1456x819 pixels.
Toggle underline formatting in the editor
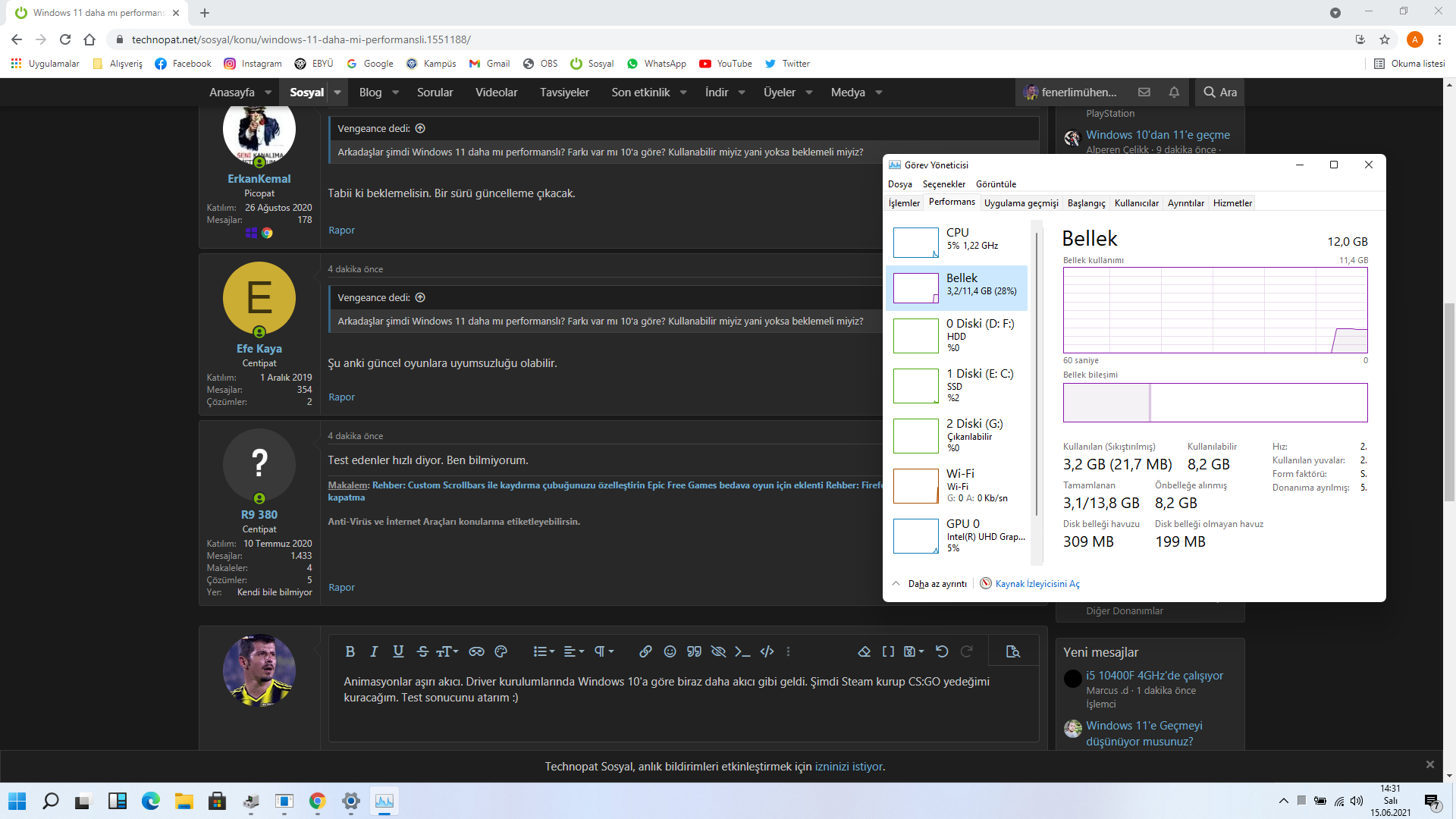point(398,651)
